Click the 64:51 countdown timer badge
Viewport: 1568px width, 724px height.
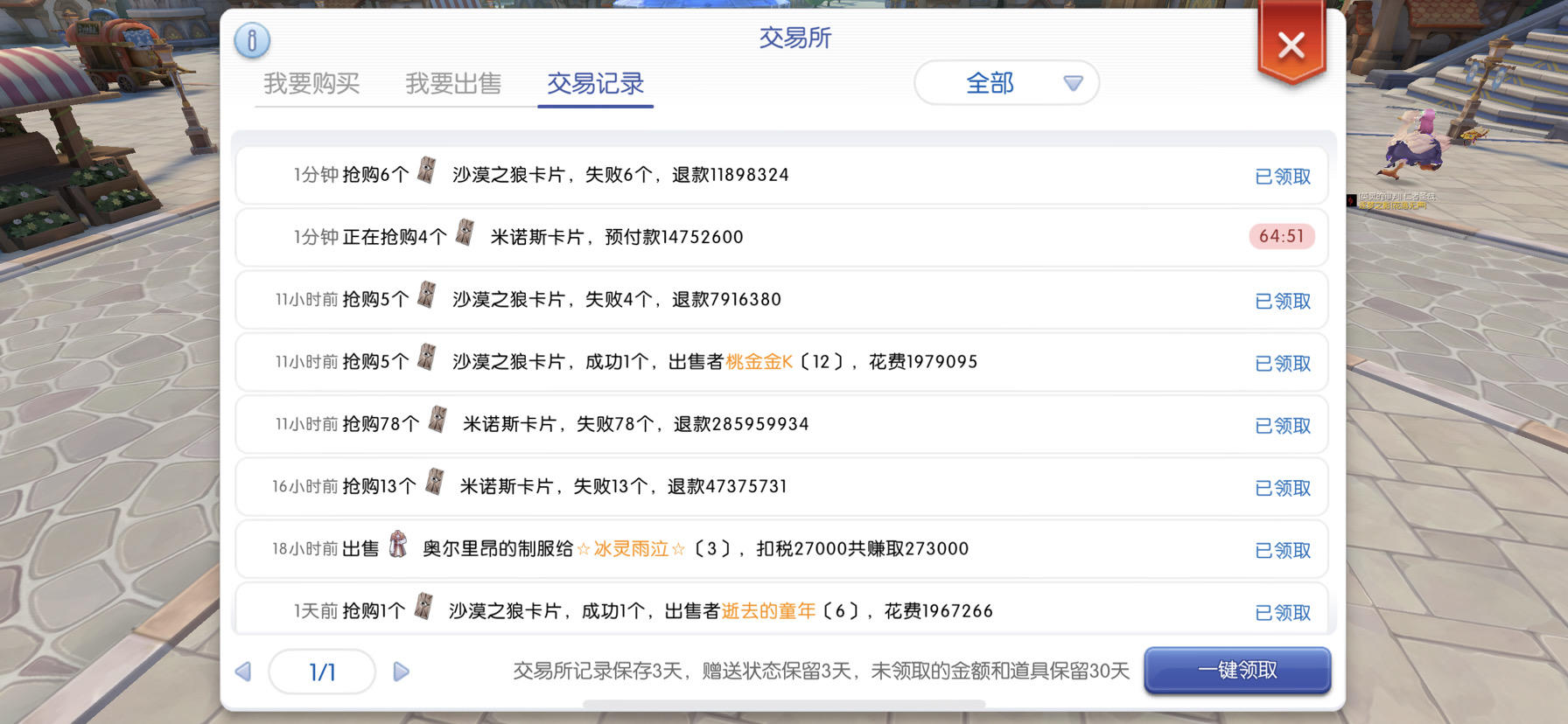pyautogui.click(x=1282, y=236)
